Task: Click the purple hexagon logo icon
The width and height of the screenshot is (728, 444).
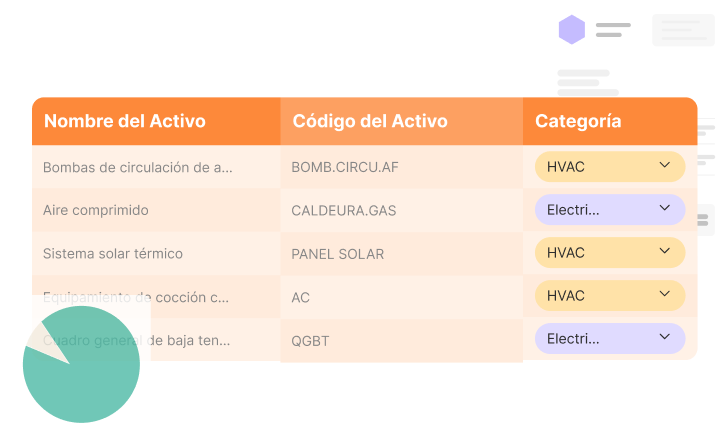Action: pyautogui.click(x=572, y=30)
